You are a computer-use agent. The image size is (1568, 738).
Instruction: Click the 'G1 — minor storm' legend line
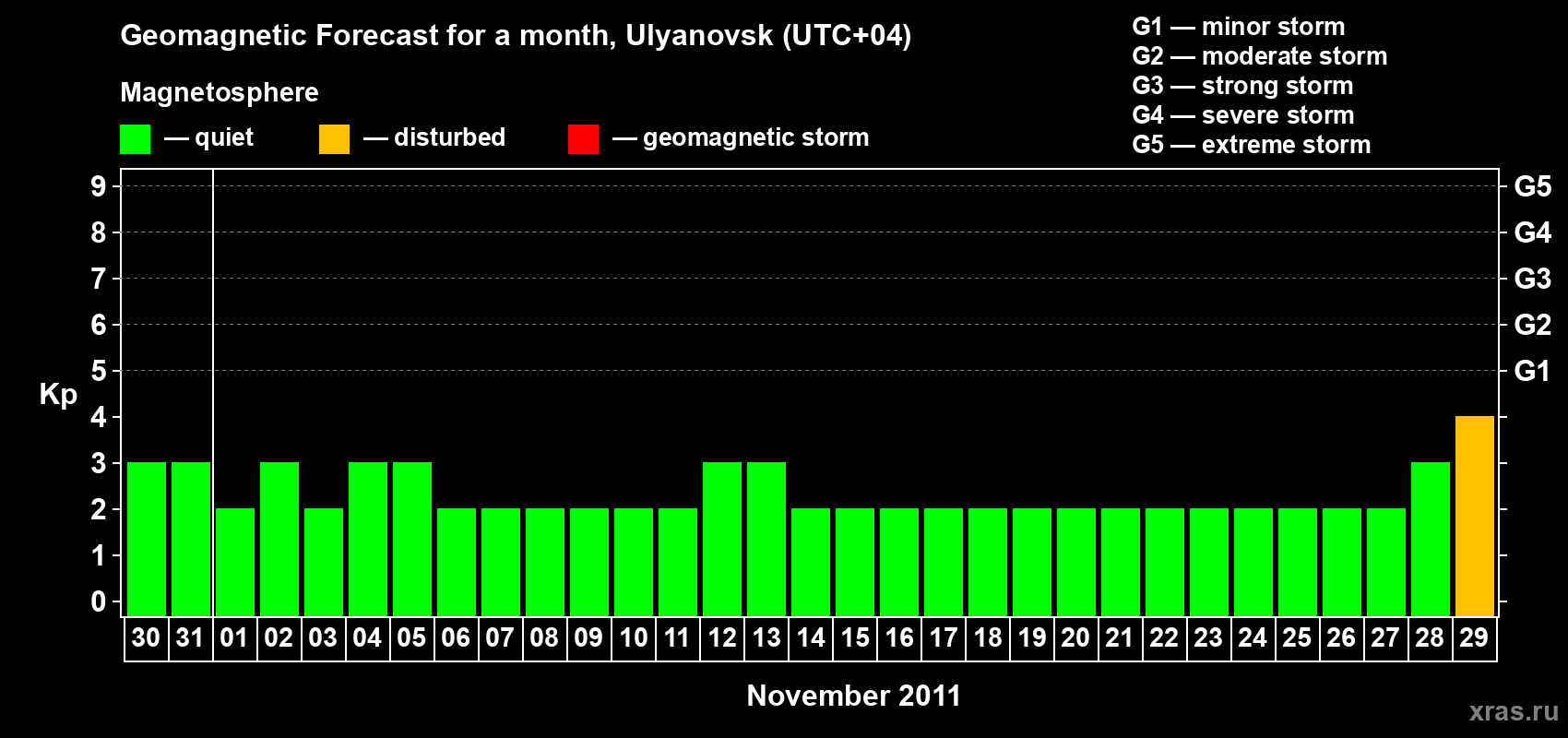point(1239,27)
